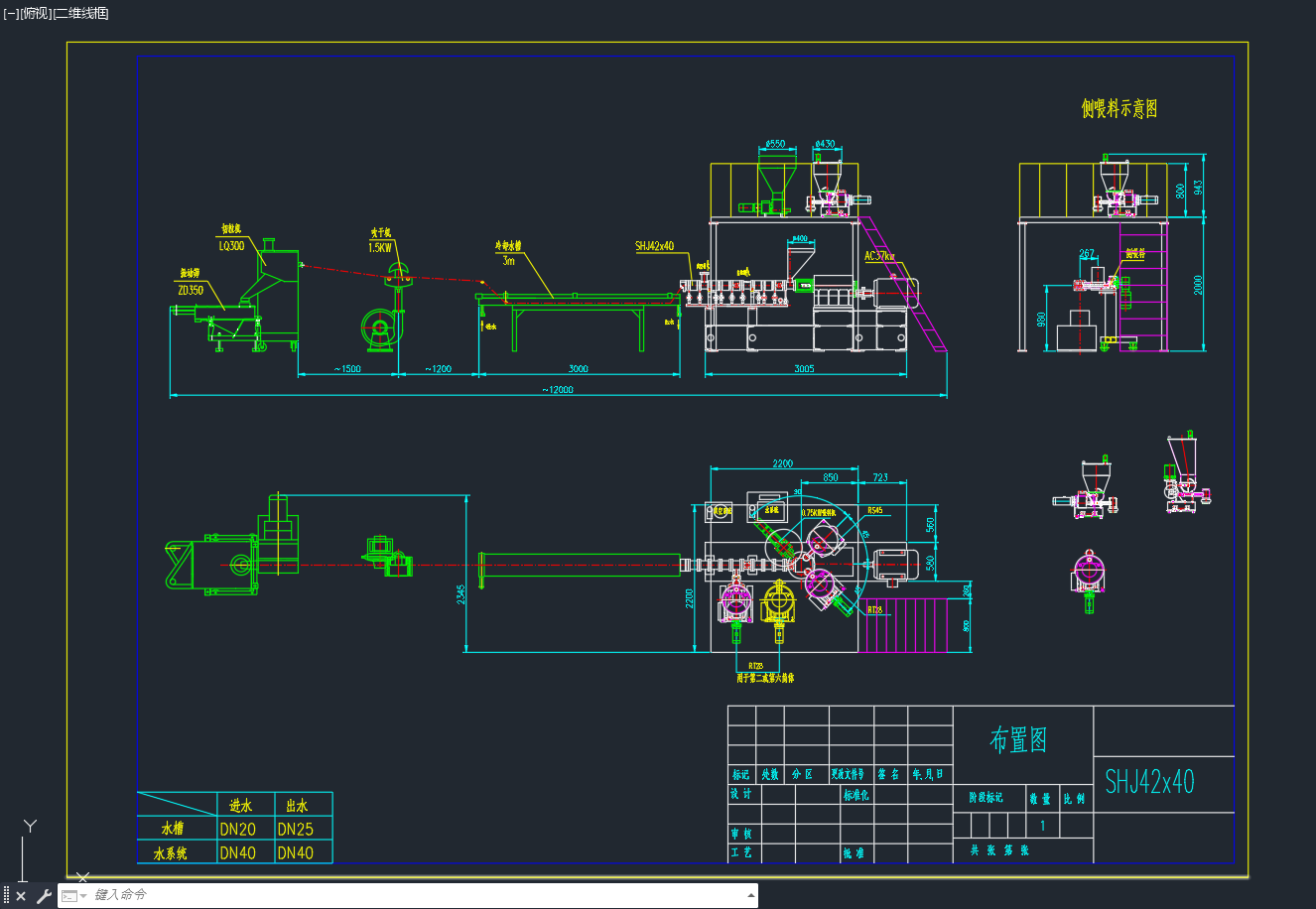Select the 布置图 title block text
This screenshot has width=1316, height=909.
pos(1018,739)
